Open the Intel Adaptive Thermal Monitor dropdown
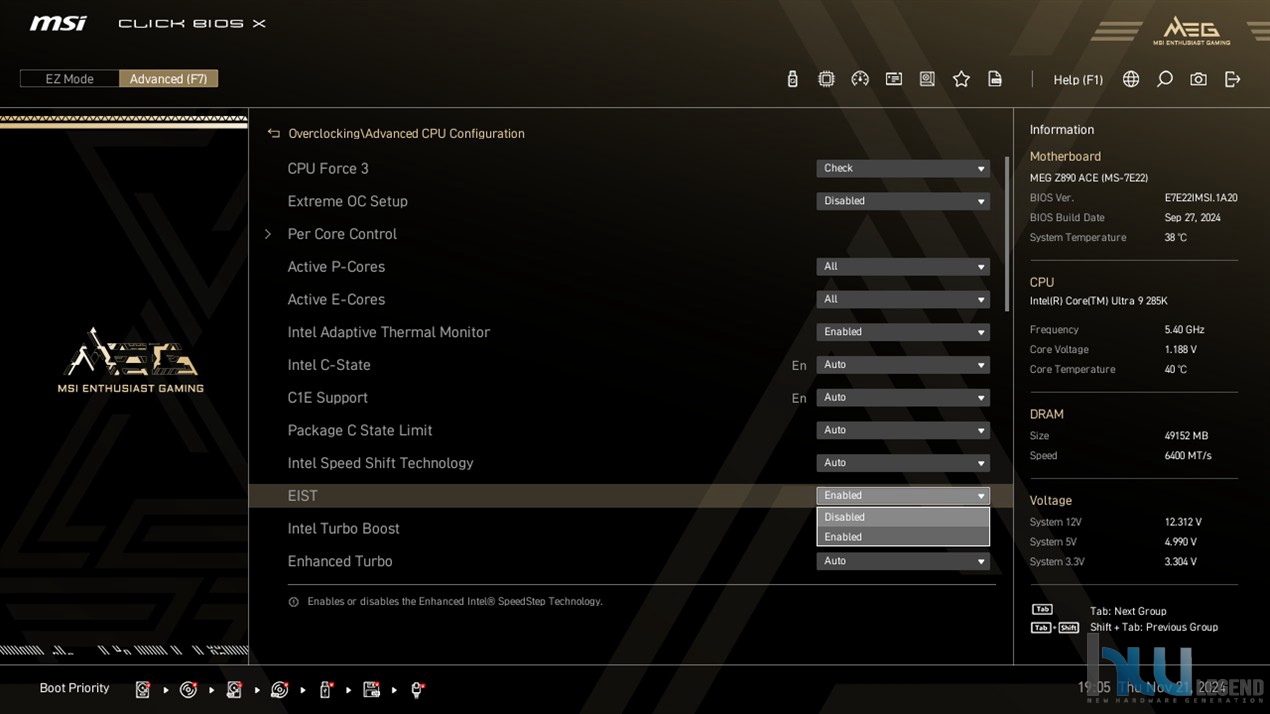Screen dimensions: 1270x714 click(x=903, y=332)
